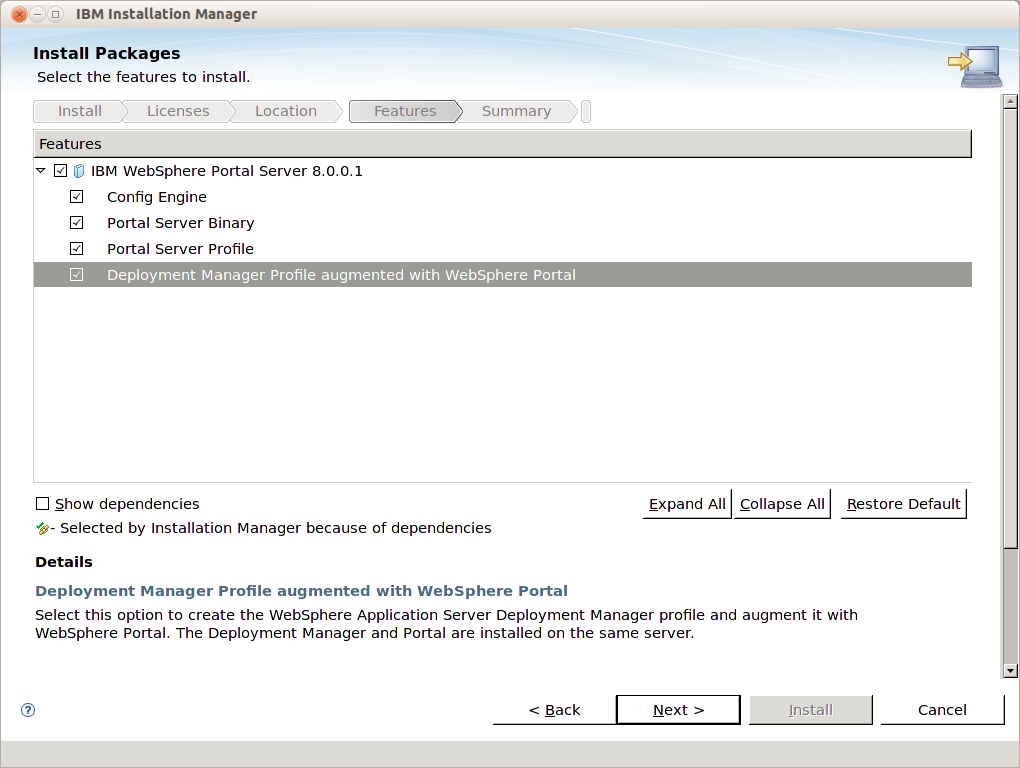
Task: Click the IBM WebSphere Portal Server package icon
Action: (79, 171)
